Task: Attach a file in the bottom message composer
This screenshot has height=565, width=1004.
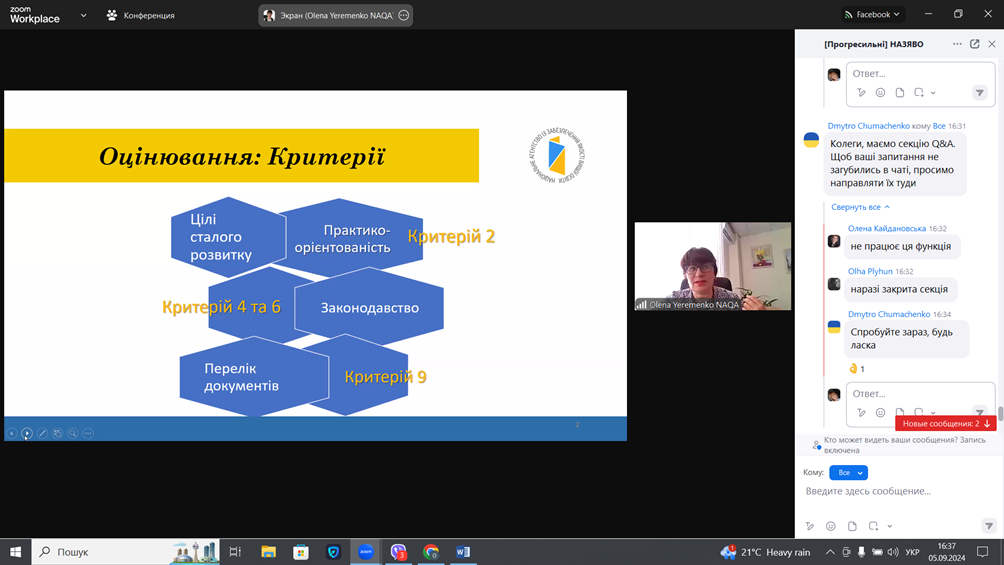Action: click(852, 526)
